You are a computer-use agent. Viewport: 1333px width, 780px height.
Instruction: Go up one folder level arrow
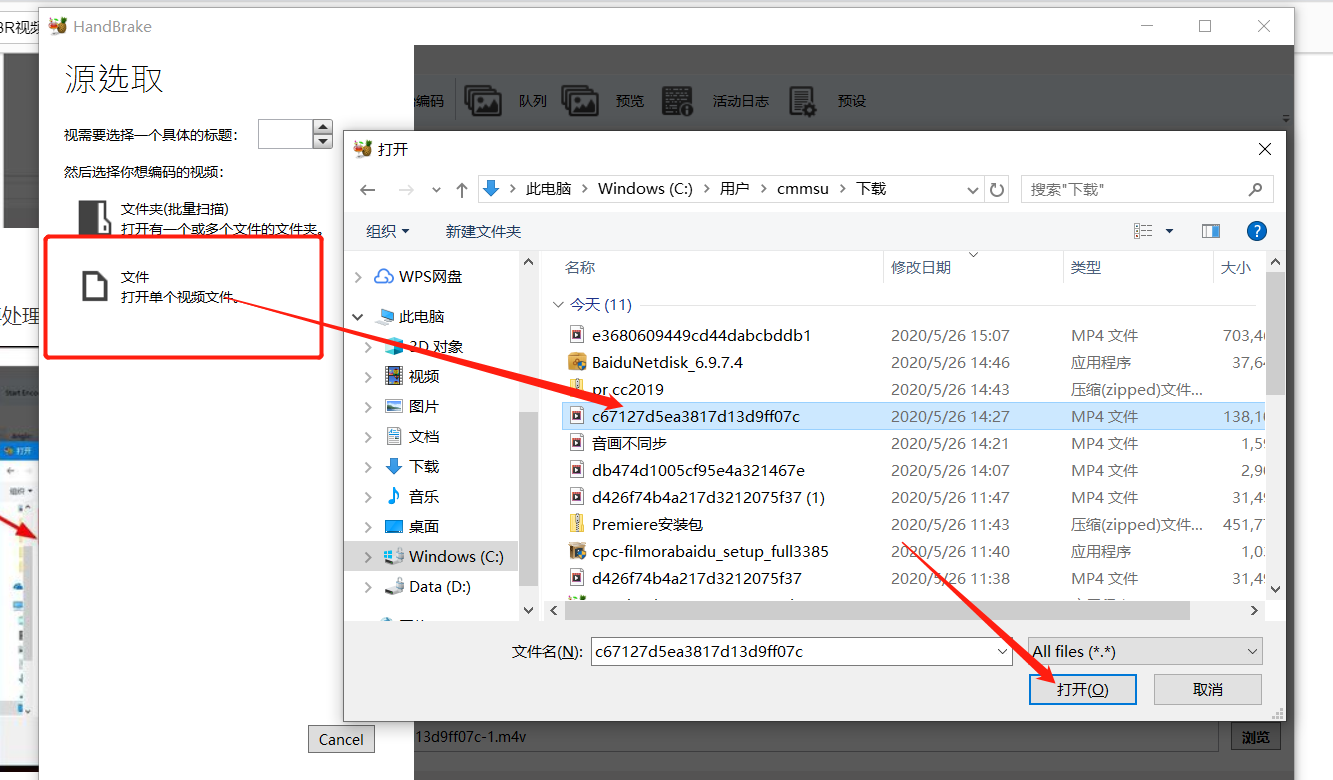pos(461,189)
